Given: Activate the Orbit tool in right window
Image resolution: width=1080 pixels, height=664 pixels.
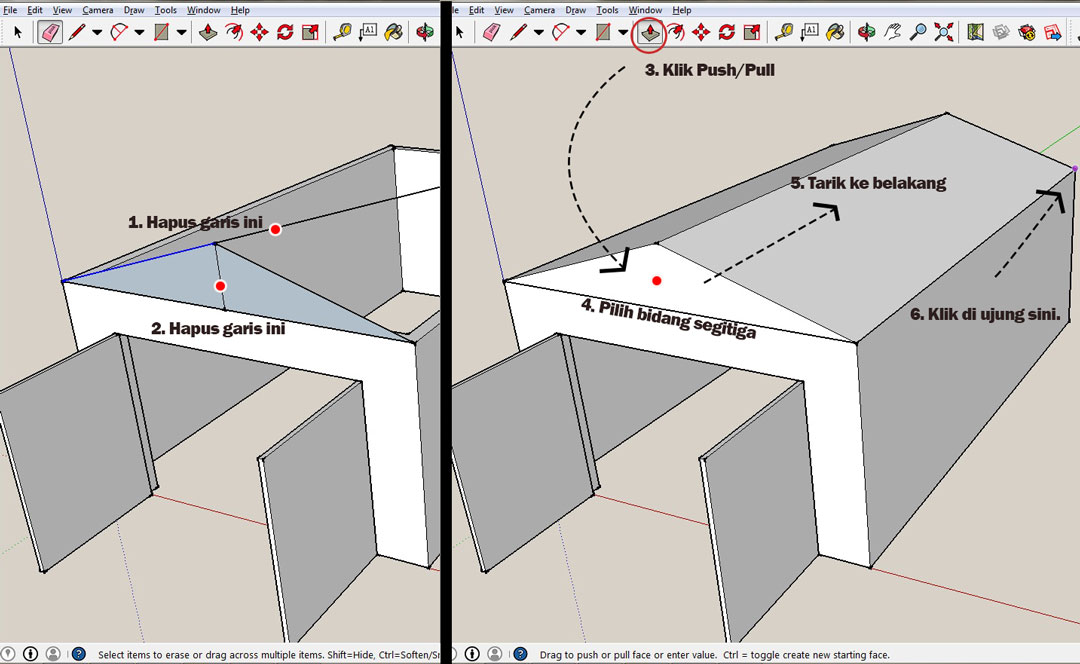Looking at the screenshot, I should click(x=866, y=32).
